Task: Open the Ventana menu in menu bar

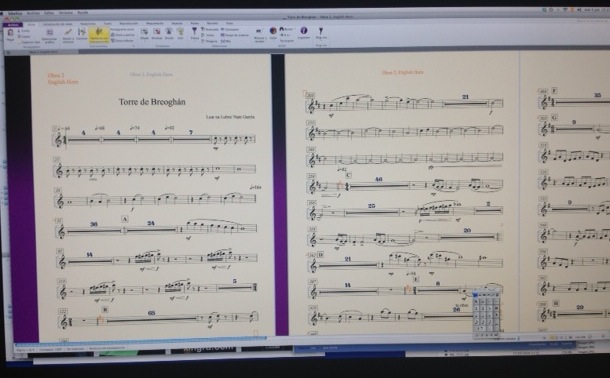Action: [x=66, y=13]
